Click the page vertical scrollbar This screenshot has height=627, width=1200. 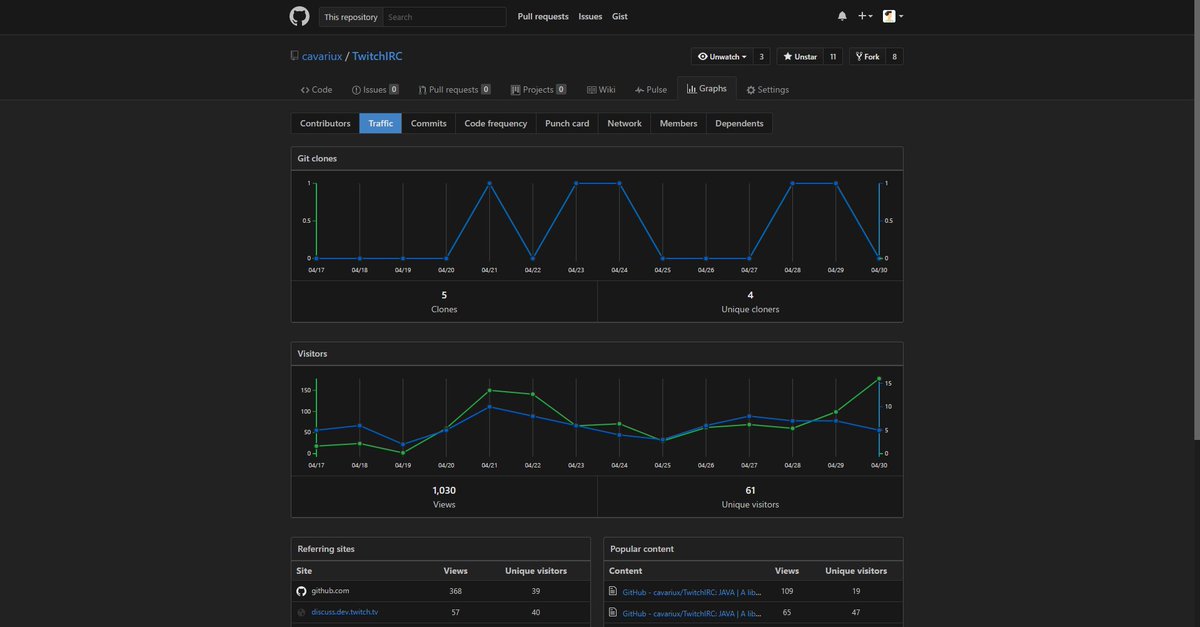tap(1195, 220)
